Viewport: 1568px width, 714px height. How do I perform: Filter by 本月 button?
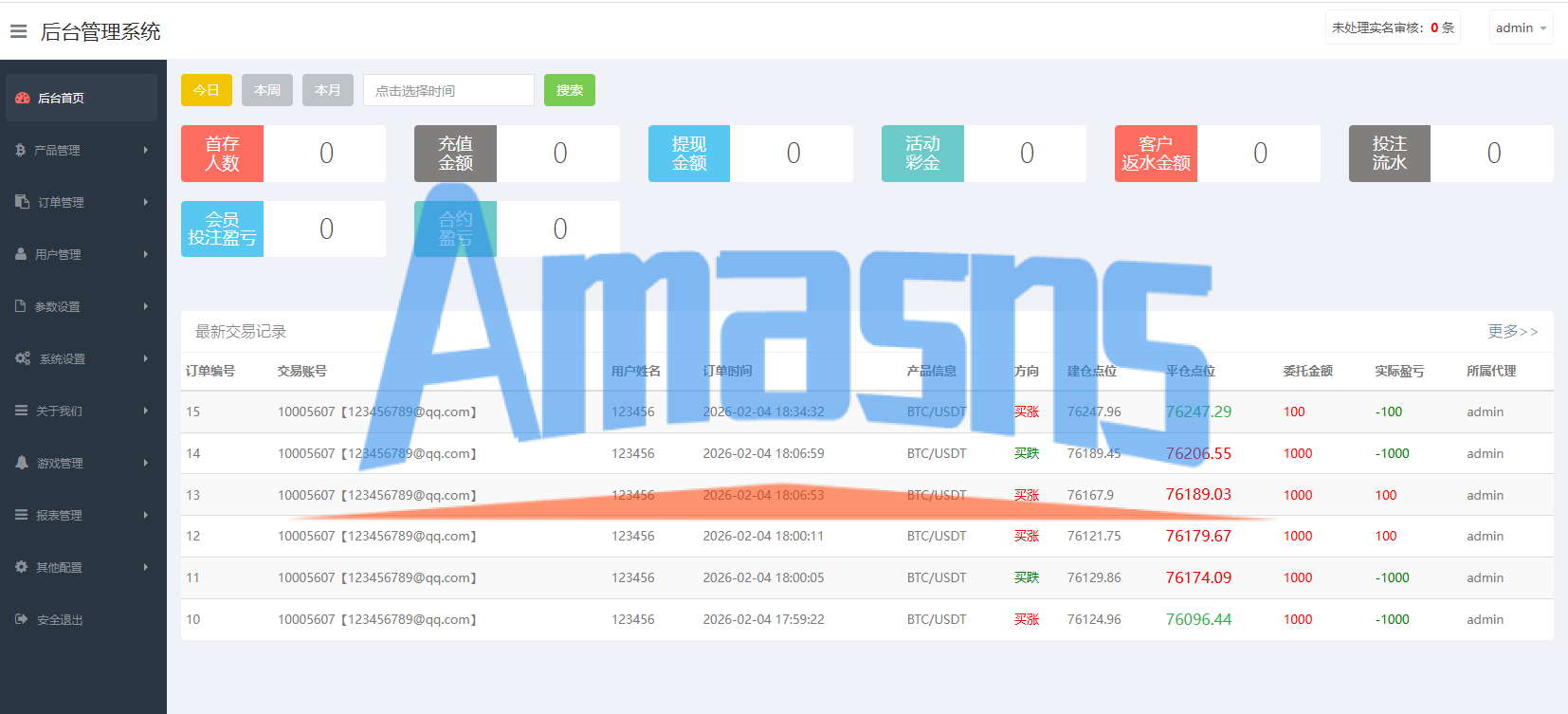click(328, 90)
